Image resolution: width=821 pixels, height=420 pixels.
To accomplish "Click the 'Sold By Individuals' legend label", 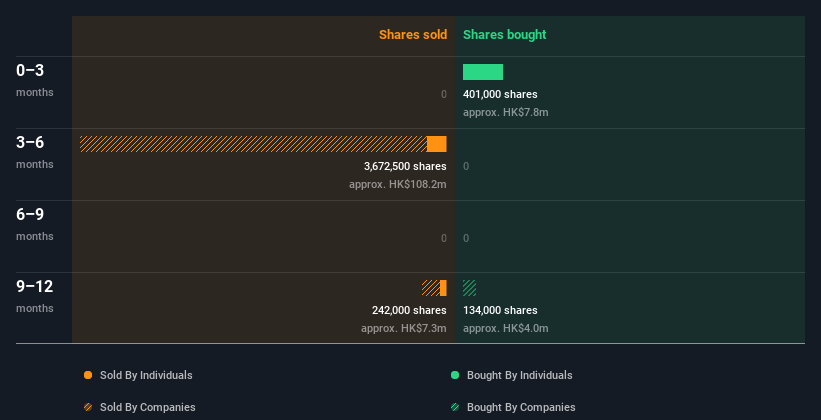I will coord(146,375).
